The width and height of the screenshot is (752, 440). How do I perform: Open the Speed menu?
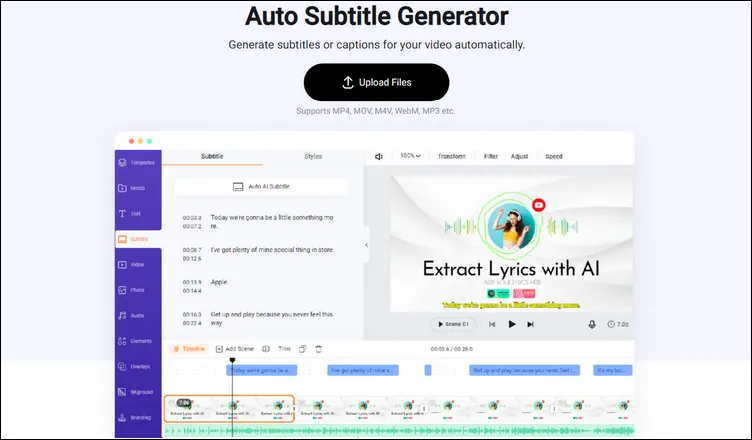point(553,156)
